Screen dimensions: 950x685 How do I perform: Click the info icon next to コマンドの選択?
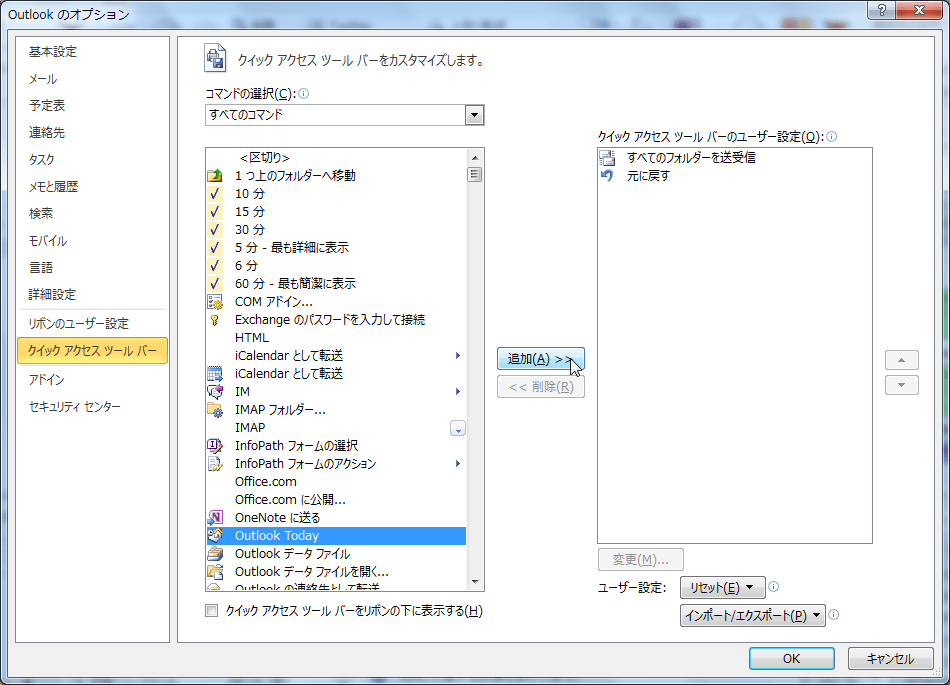(304, 93)
